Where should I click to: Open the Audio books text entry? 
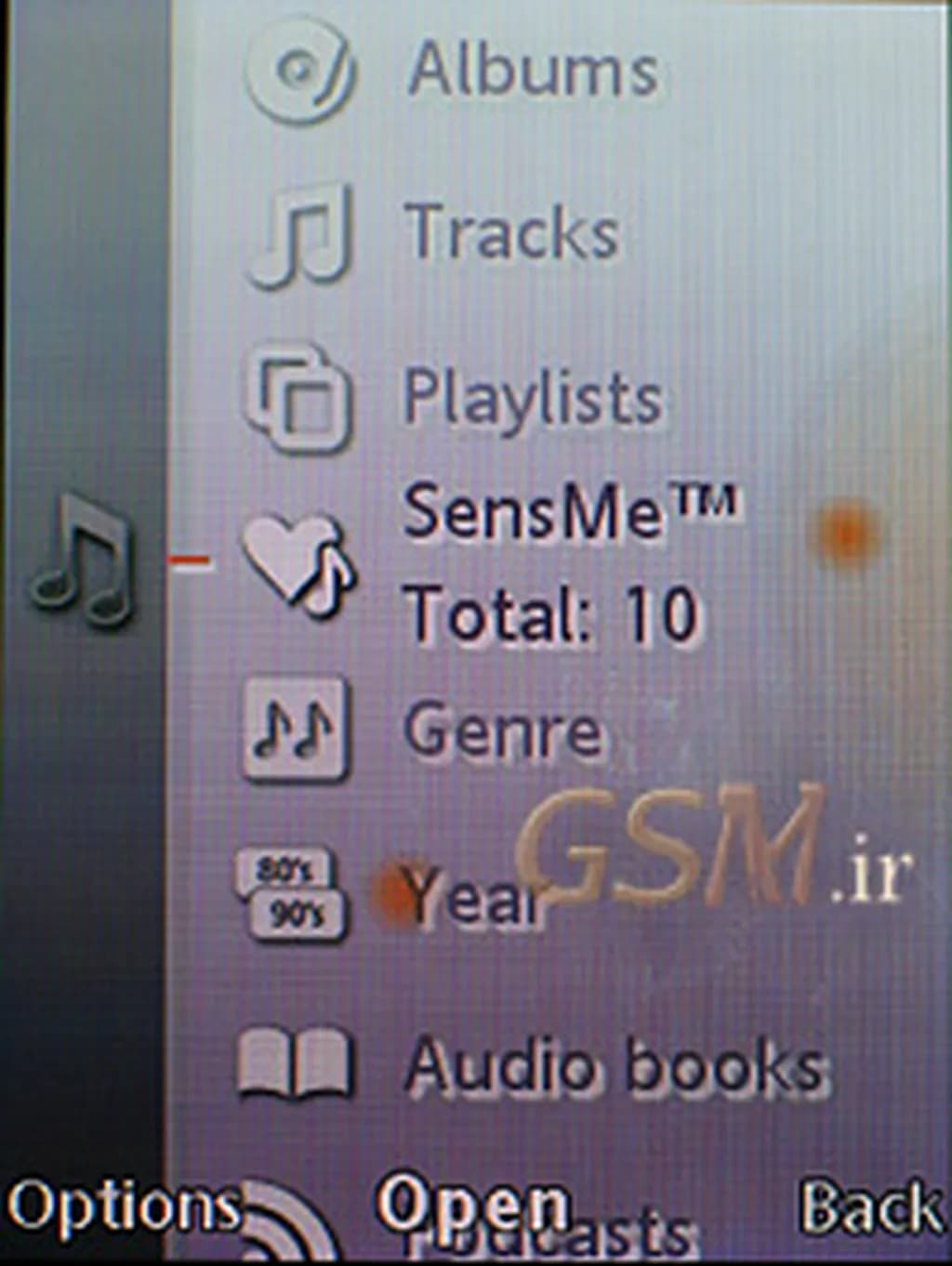pyautogui.click(x=615, y=1064)
